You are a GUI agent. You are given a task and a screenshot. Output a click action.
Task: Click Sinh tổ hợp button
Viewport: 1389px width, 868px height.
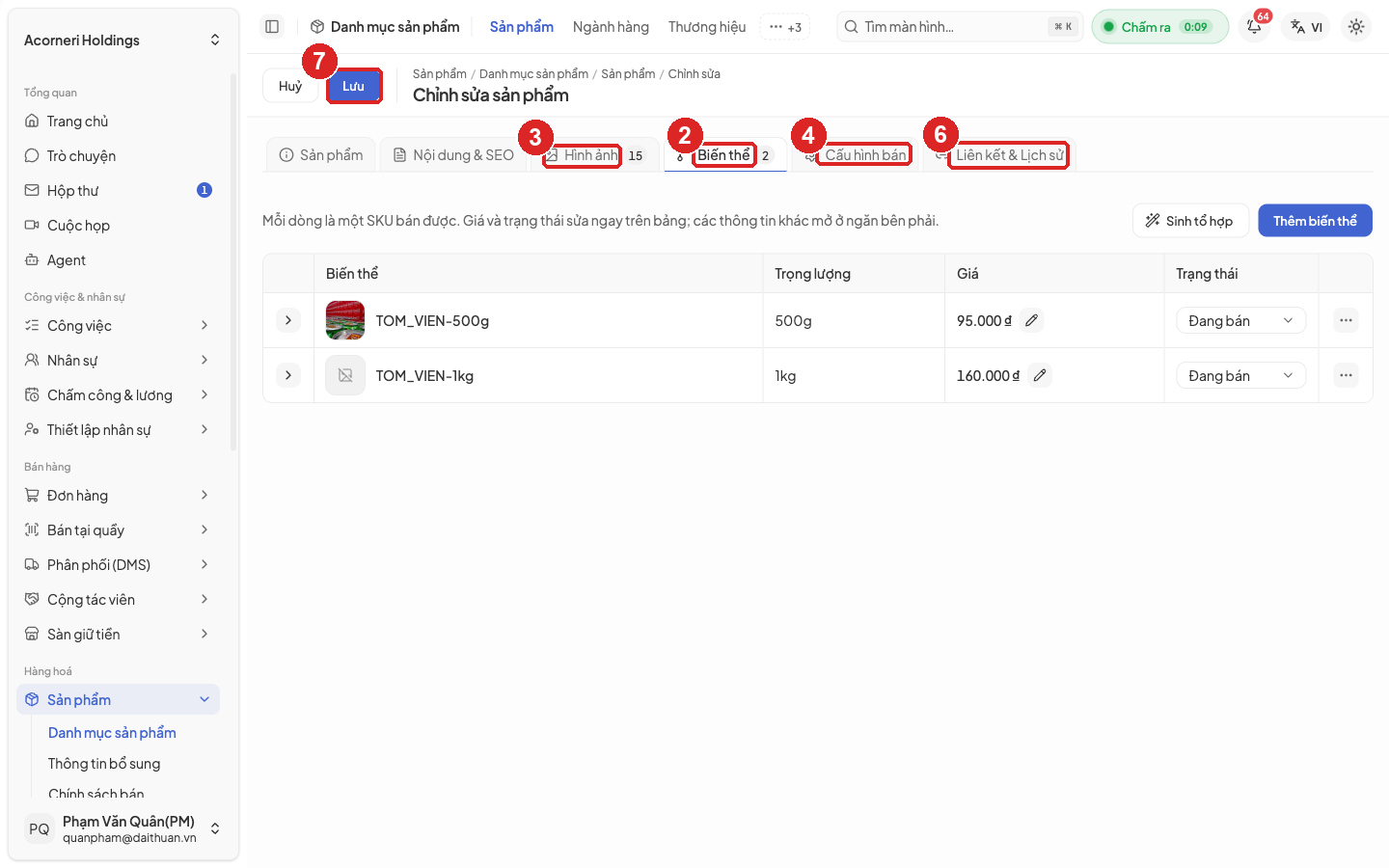1190,221
